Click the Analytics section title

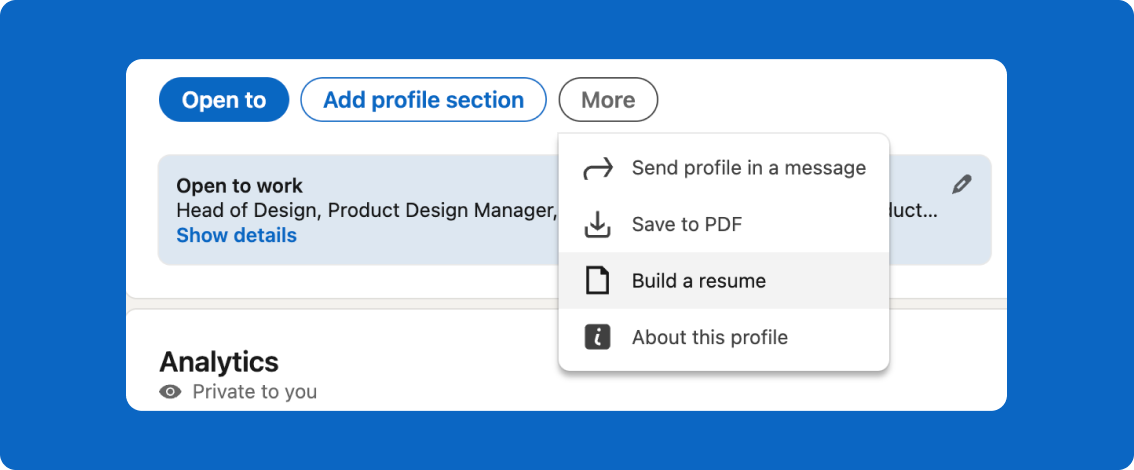point(219,361)
